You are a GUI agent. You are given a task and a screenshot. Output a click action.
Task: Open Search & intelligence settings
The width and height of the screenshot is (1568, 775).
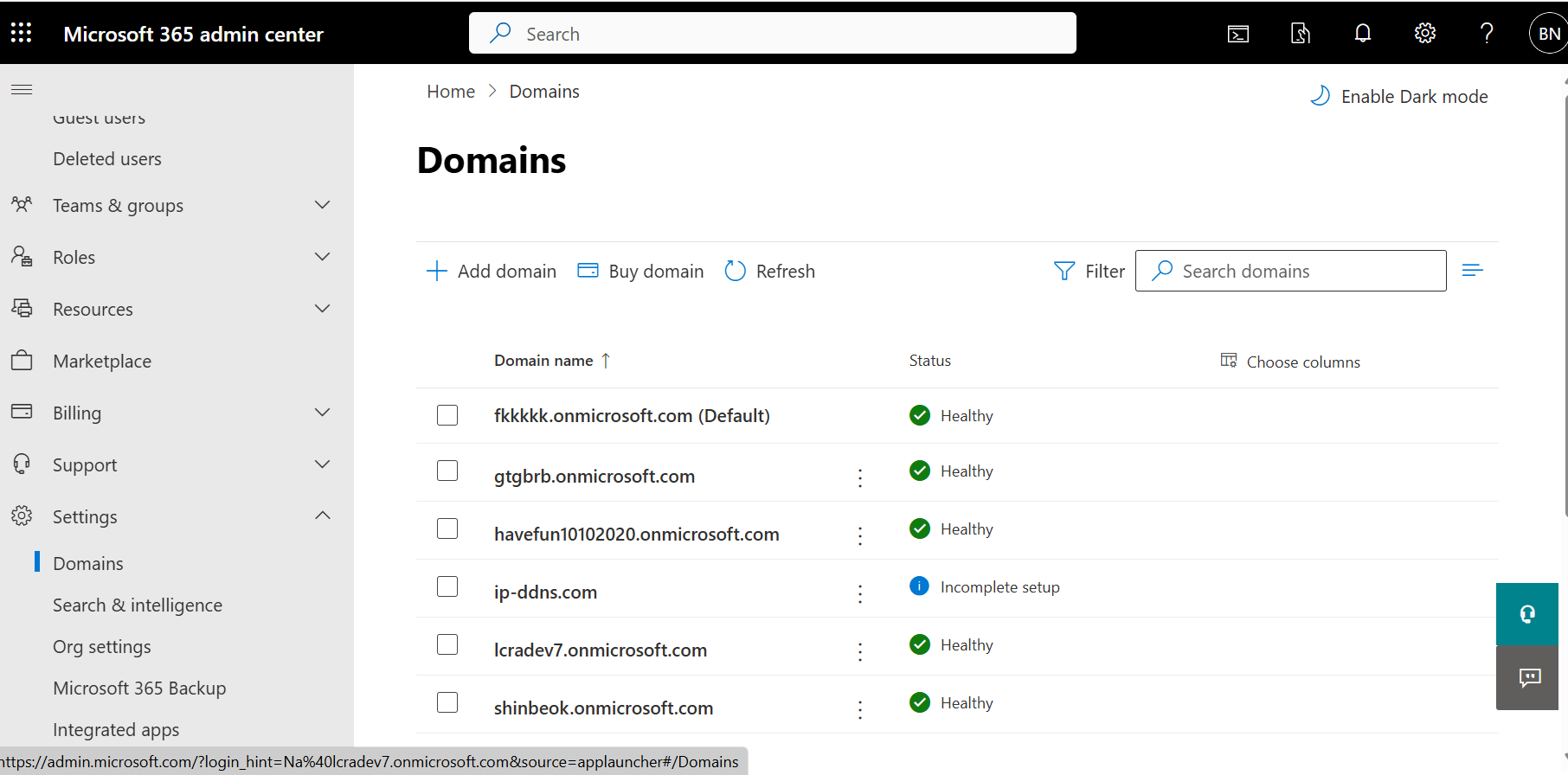click(x=138, y=605)
